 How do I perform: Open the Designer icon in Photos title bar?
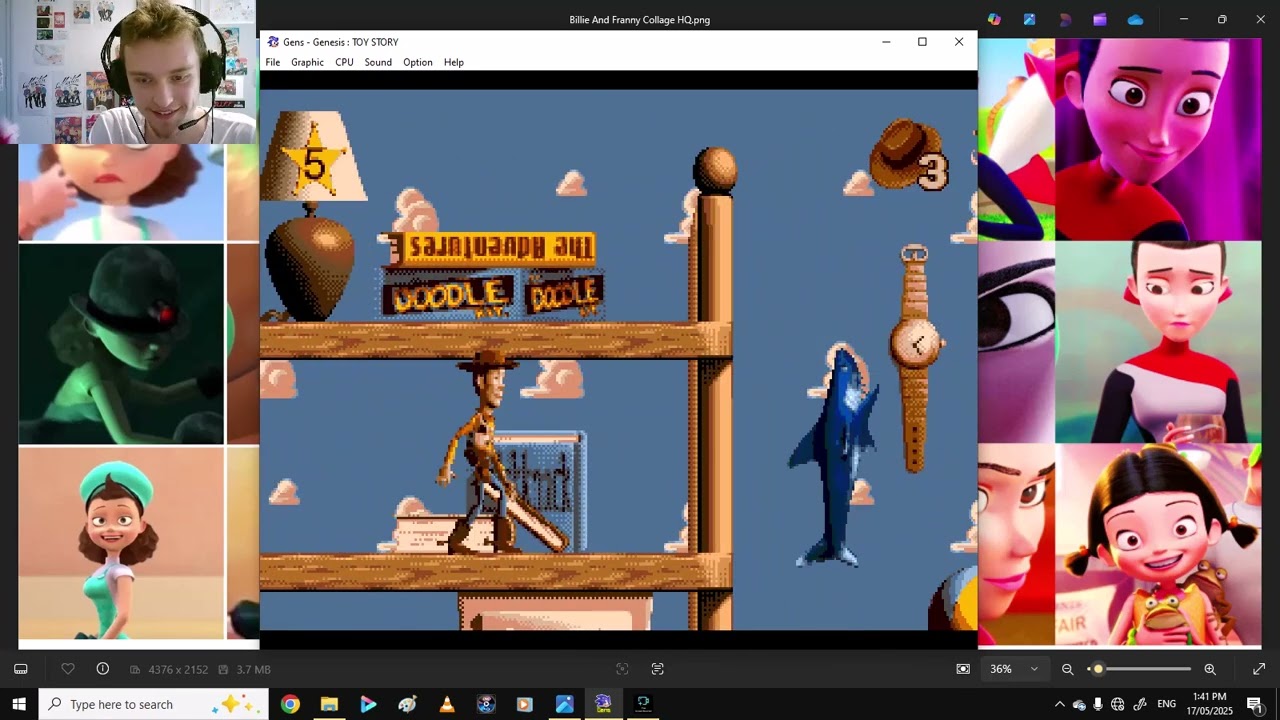[x=1065, y=19]
